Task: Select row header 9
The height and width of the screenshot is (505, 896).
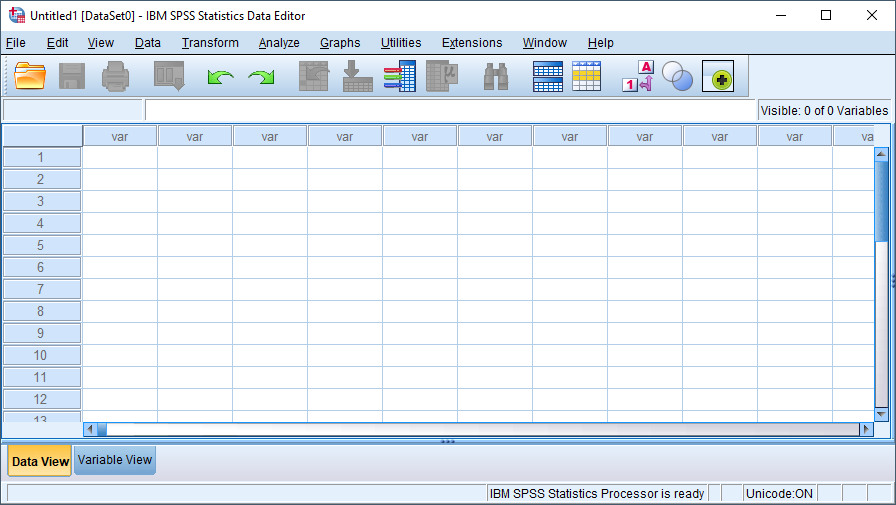Action: [x=42, y=333]
